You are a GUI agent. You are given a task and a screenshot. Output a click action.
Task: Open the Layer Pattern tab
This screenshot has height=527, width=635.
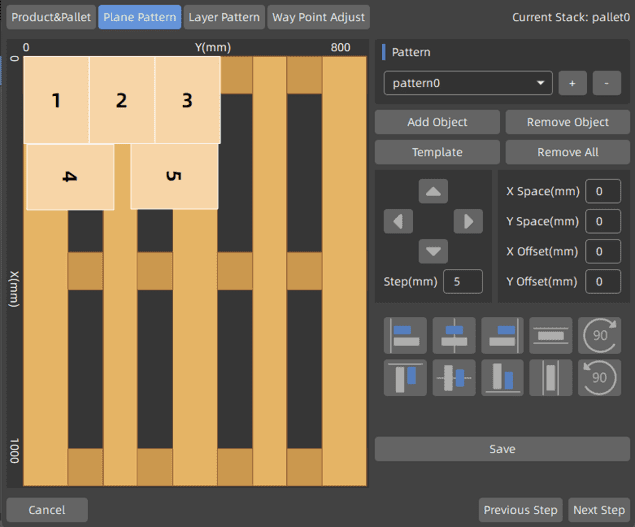pyautogui.click(x=224, y=17)
